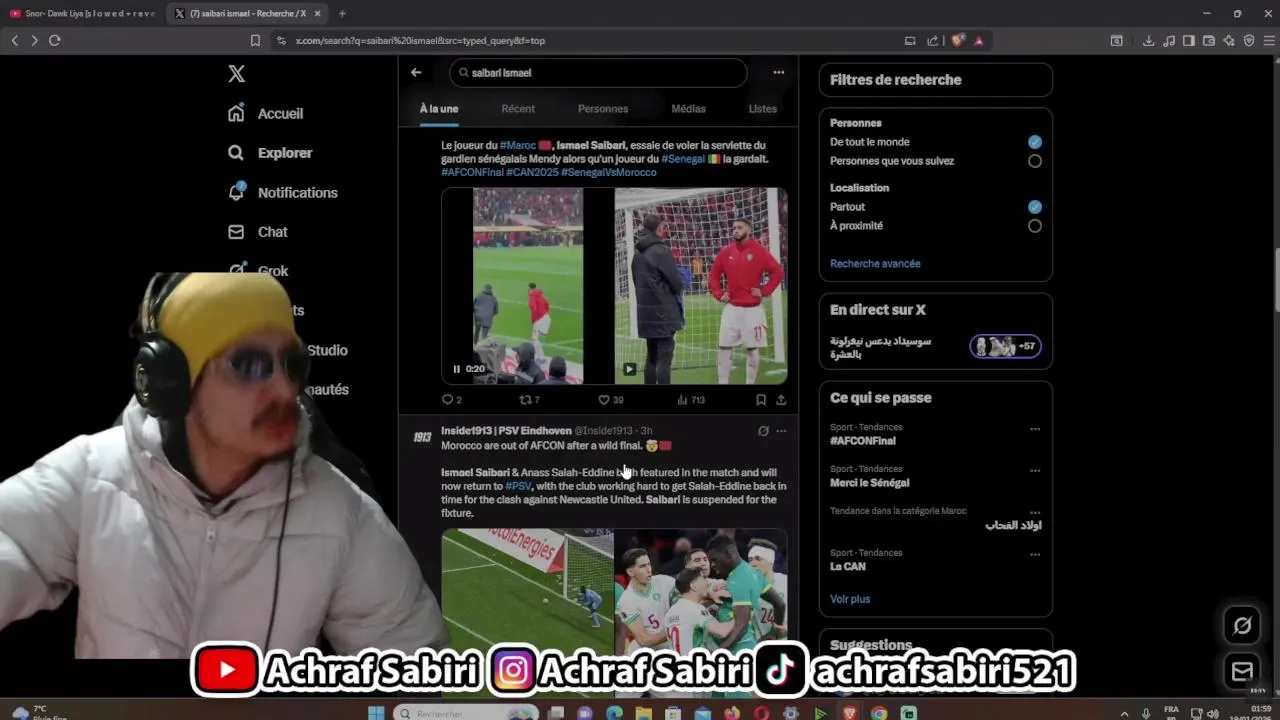
Task: Open the browser downloads icon
Action: coord(1148,40)
